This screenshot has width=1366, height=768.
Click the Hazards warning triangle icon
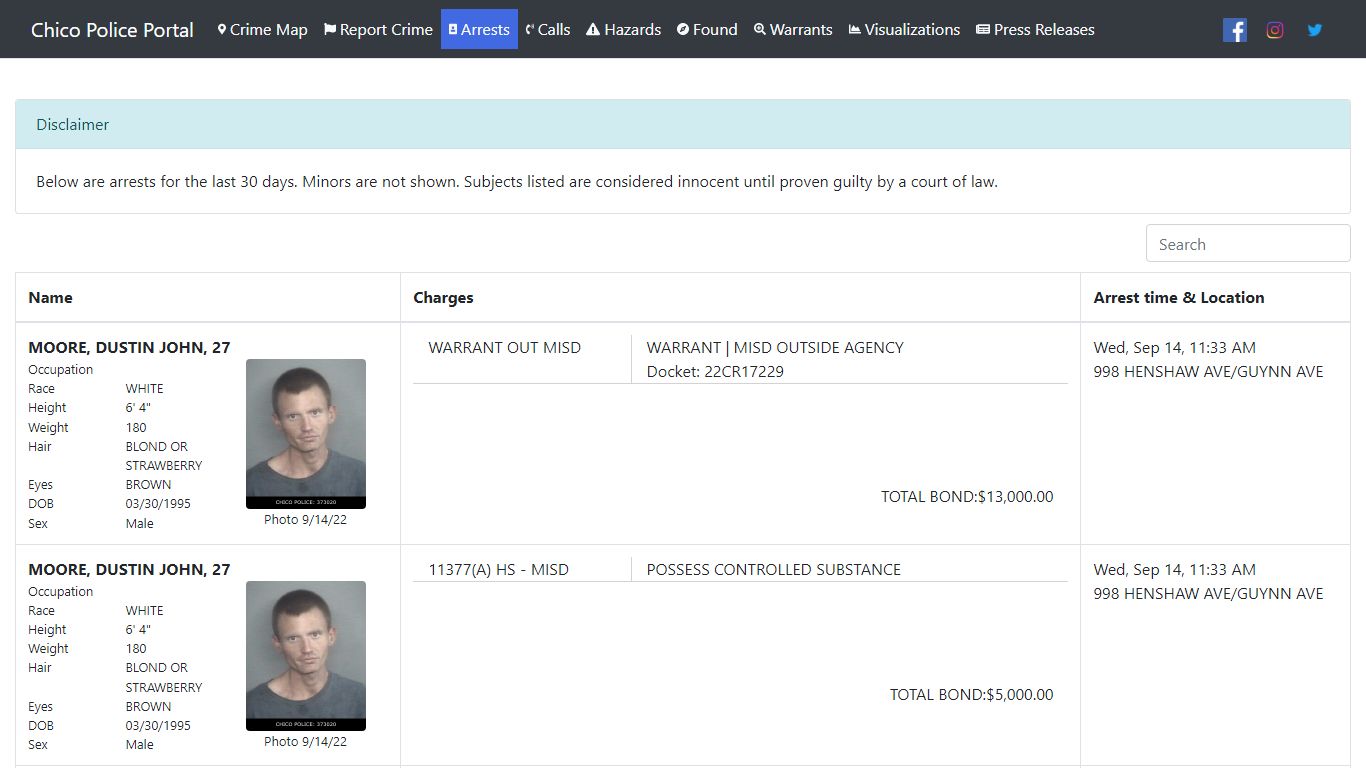[593, 30]
